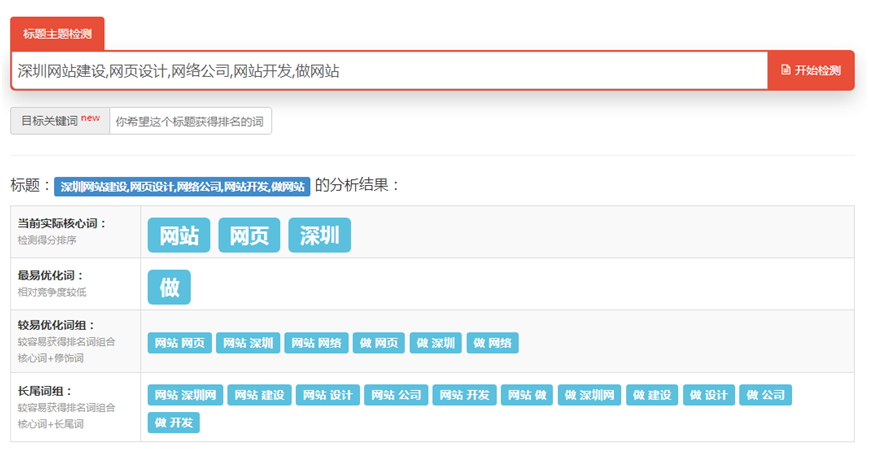The height and width of the screenshot is (449, 869).
Task: Choose the 网站 网络 phrase tag
Action: click(316, 343)
